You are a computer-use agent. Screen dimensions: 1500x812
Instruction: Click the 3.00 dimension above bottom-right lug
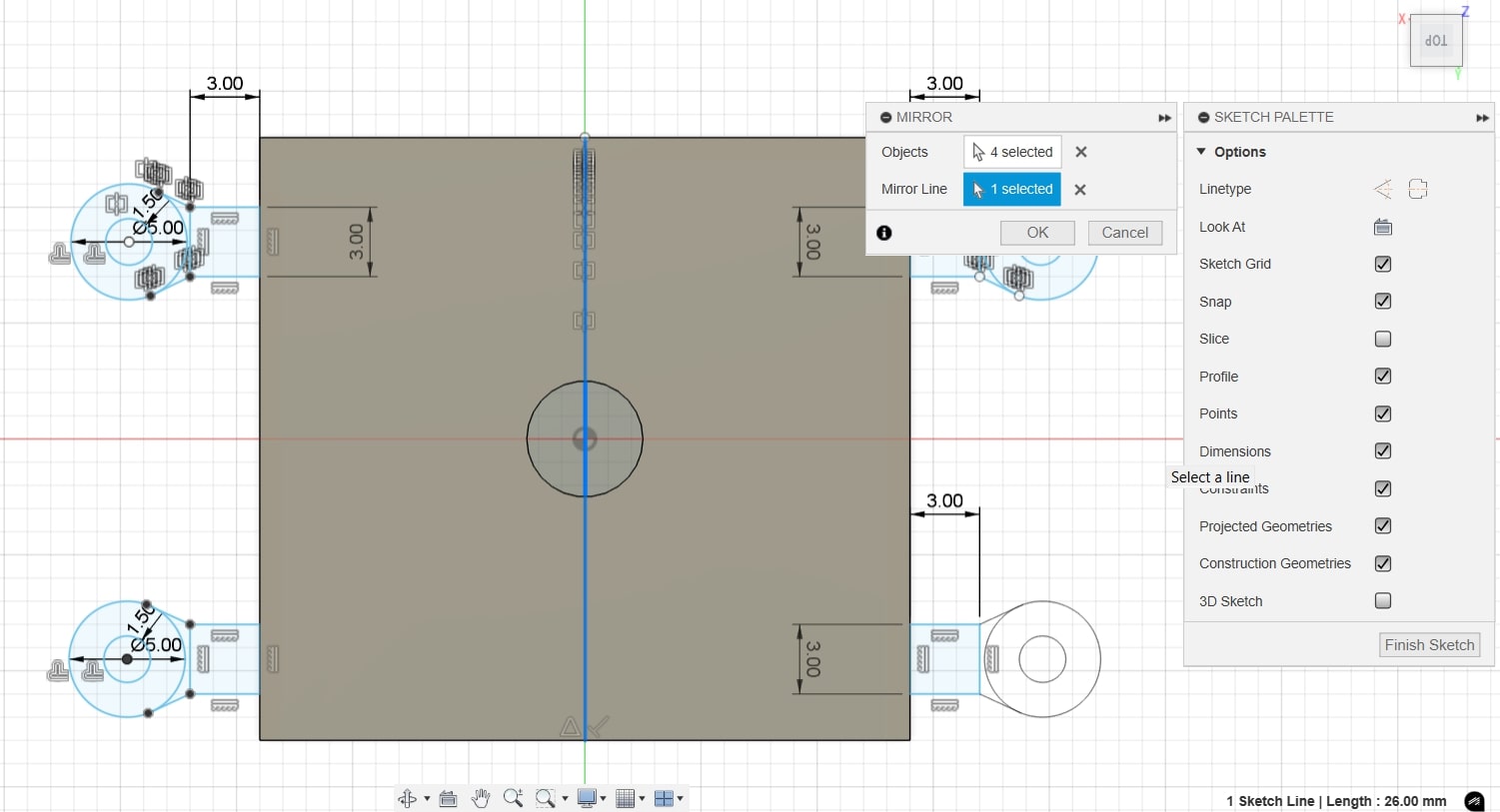point(944,500)
